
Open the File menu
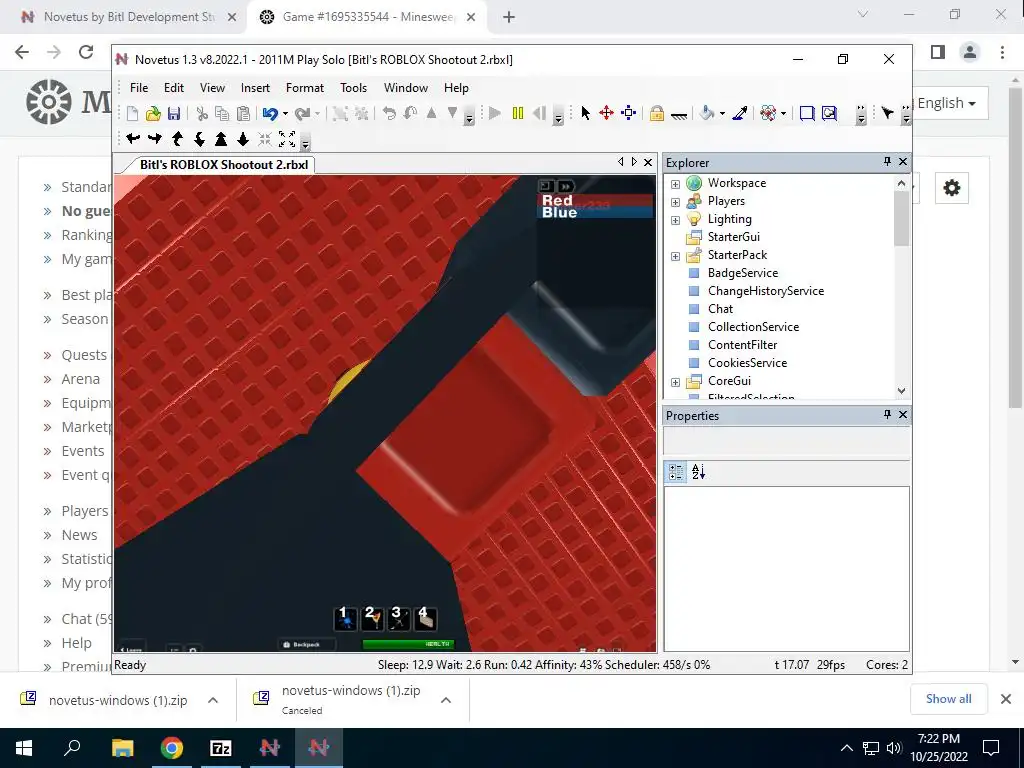[x=138, y=88]
